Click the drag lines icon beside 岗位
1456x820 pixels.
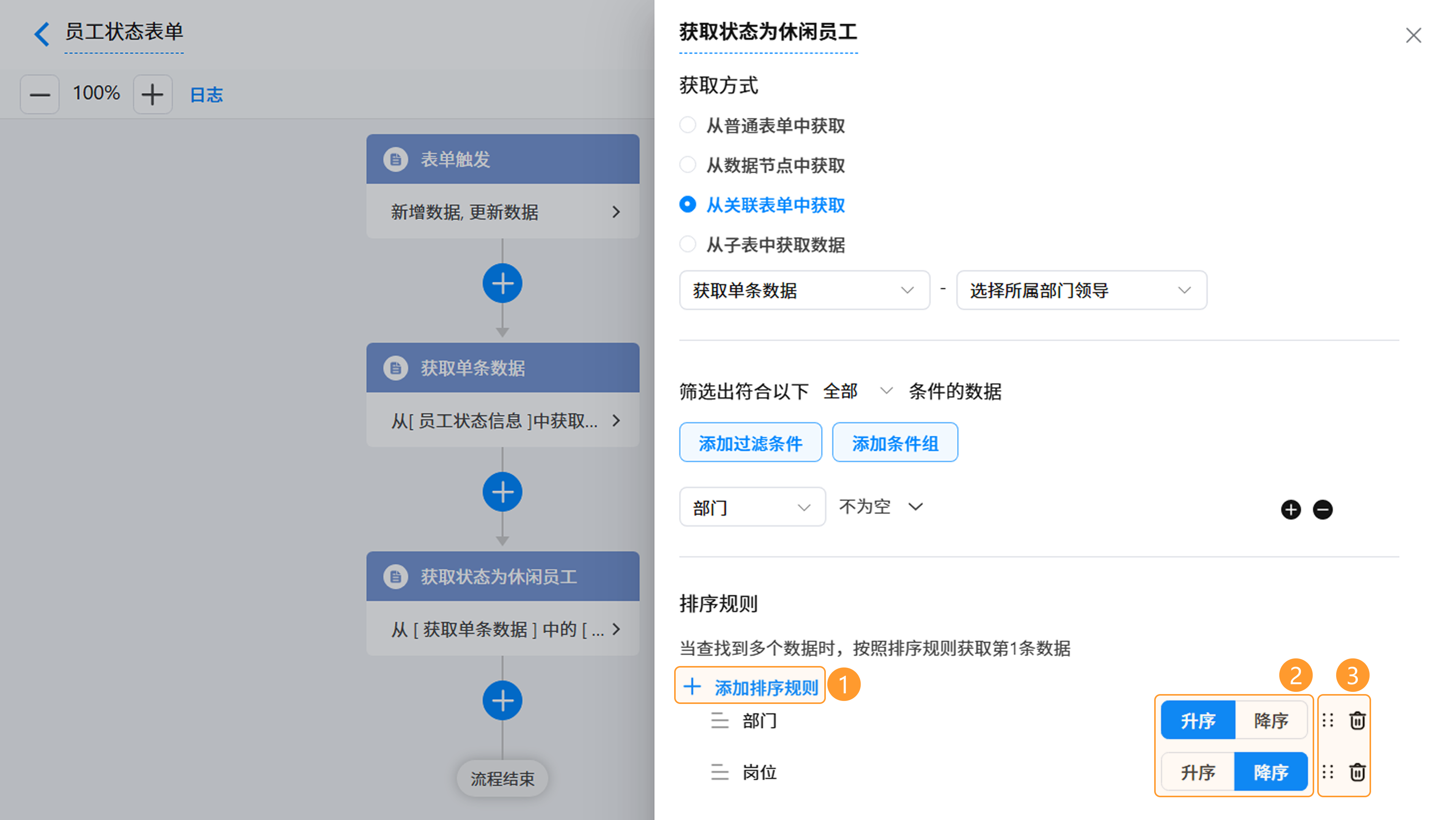tap(720, 772)
